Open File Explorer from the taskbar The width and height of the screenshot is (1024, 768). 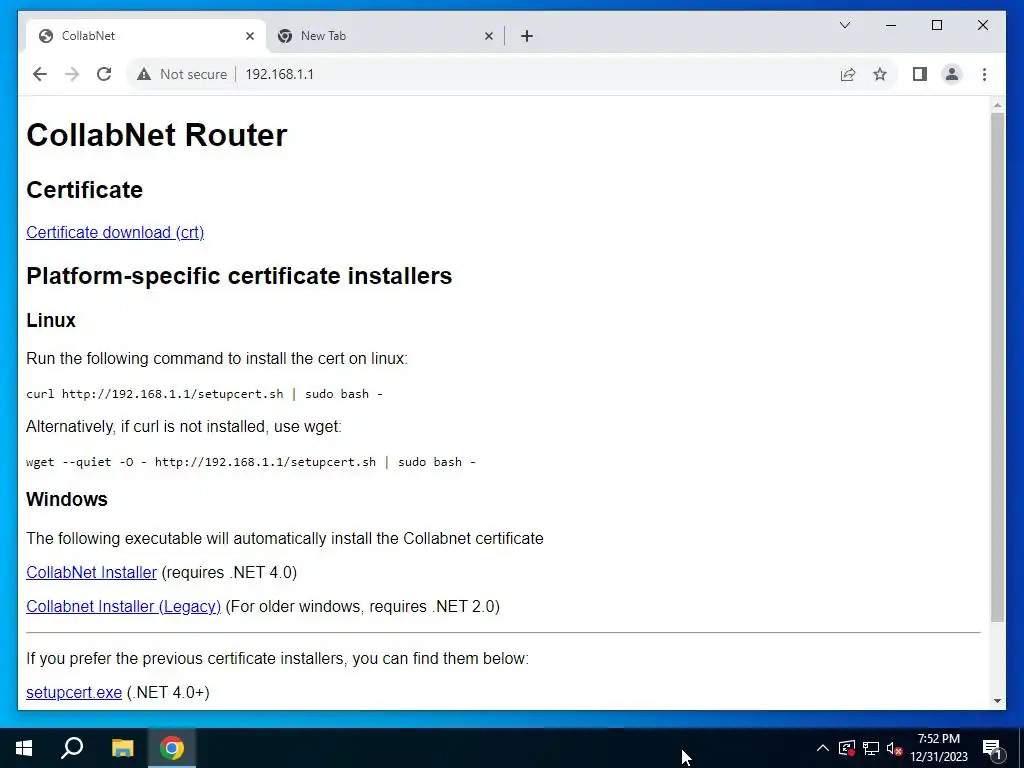coord(122,748)
